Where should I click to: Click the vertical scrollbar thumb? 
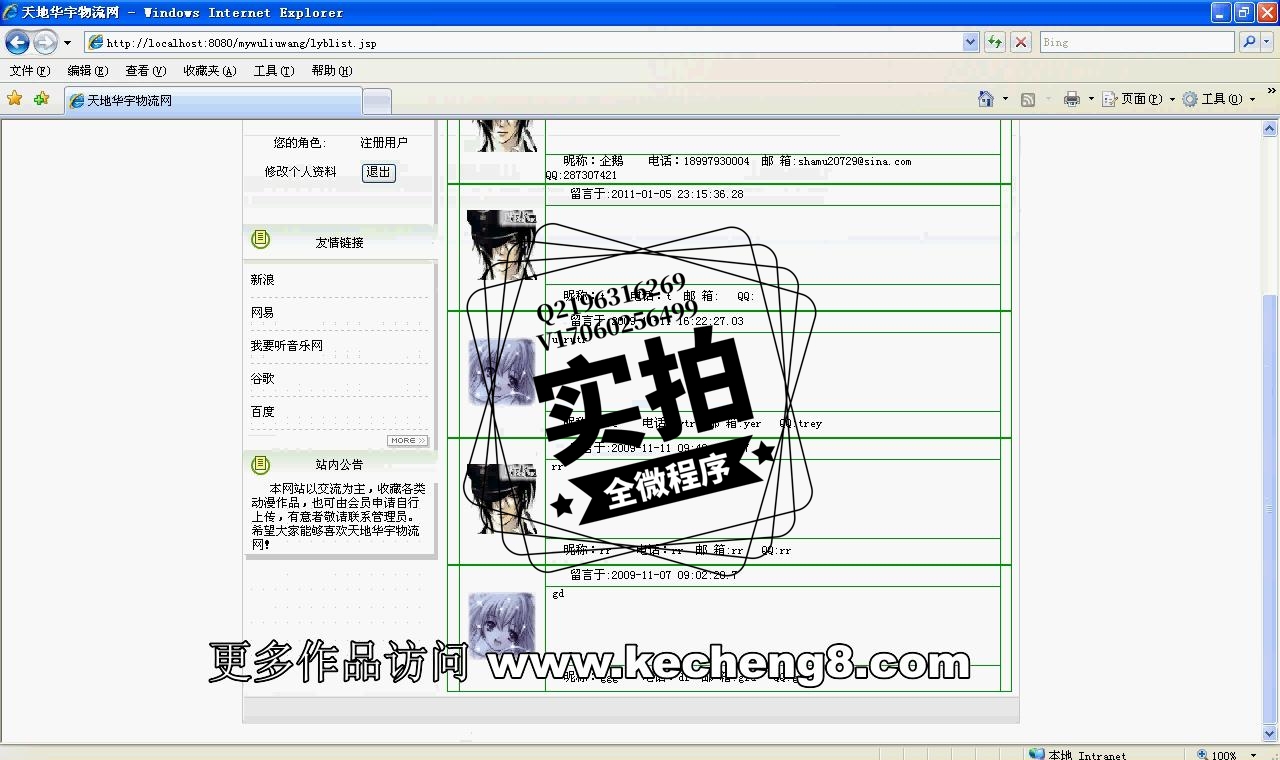coord(1270,509)
